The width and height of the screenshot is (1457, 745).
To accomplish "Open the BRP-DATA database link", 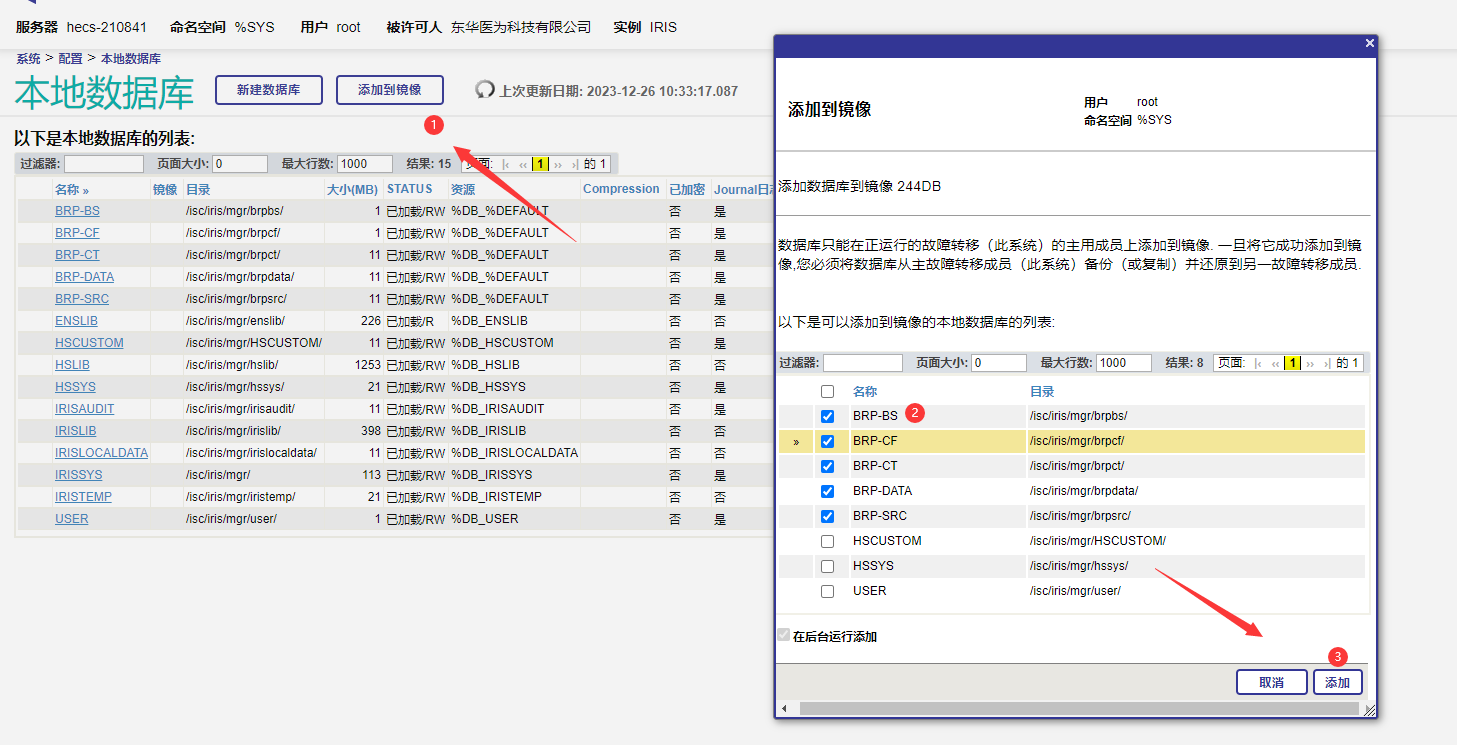I will pos(84,277).
